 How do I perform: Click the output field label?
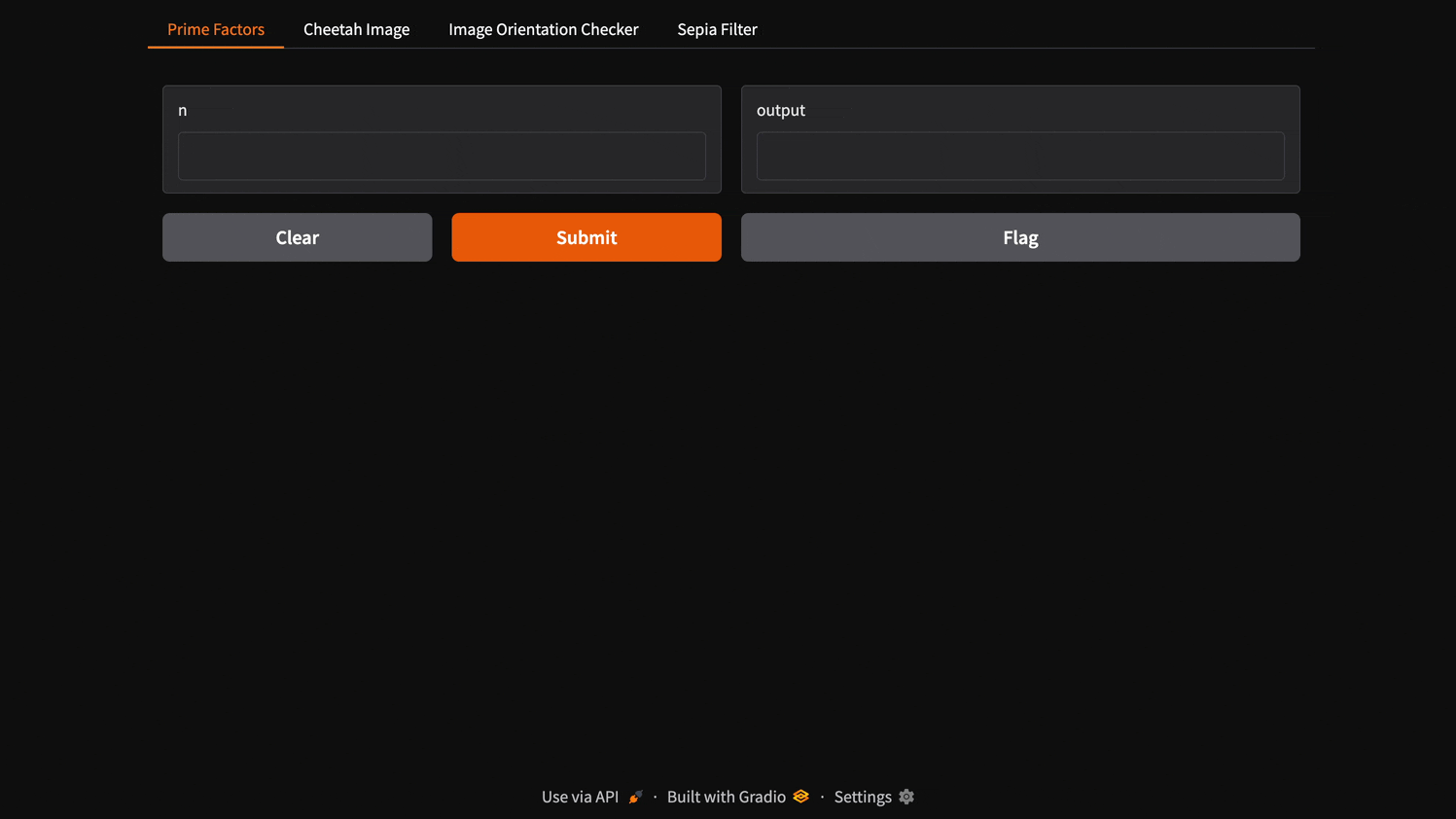[x=781, y=110]
